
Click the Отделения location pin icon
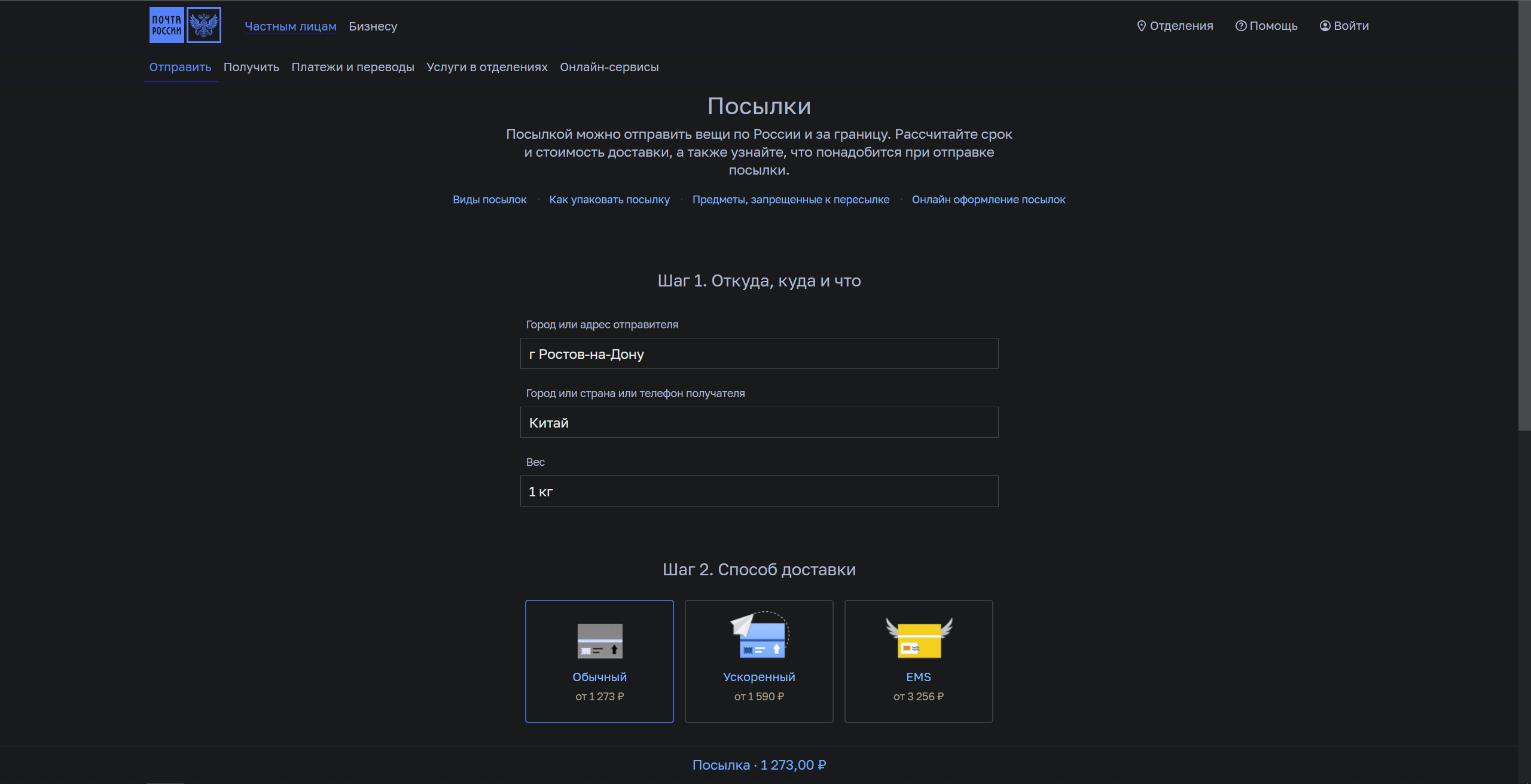[1141, 26]
